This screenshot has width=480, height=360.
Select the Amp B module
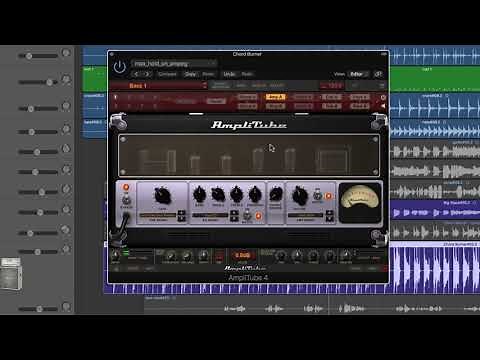(x=275, y=106)
